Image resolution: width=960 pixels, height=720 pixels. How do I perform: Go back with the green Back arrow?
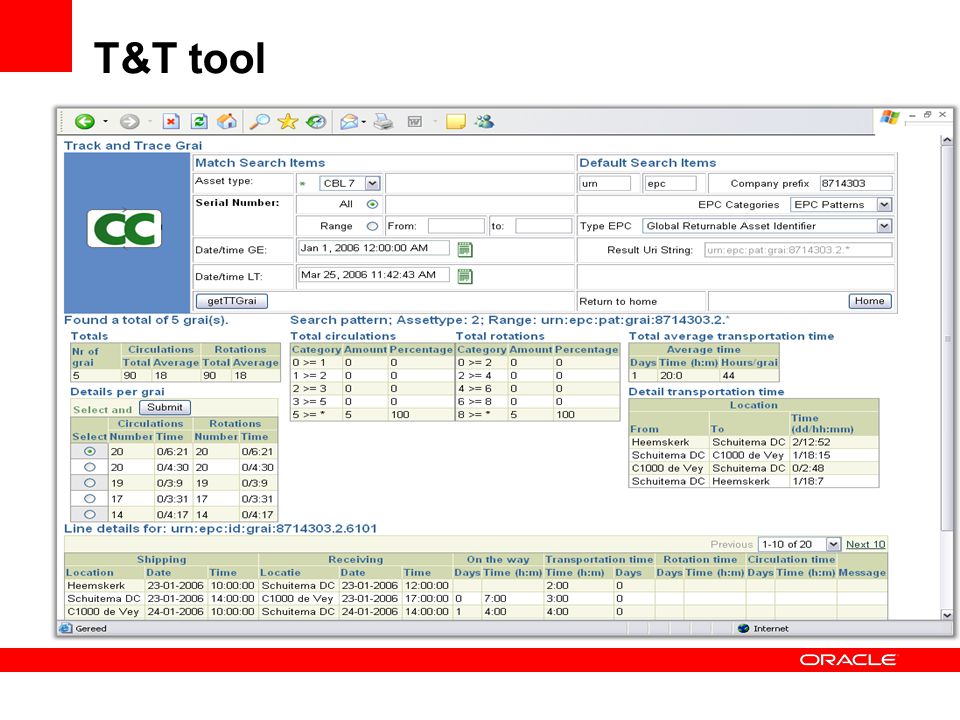[84, 121]
